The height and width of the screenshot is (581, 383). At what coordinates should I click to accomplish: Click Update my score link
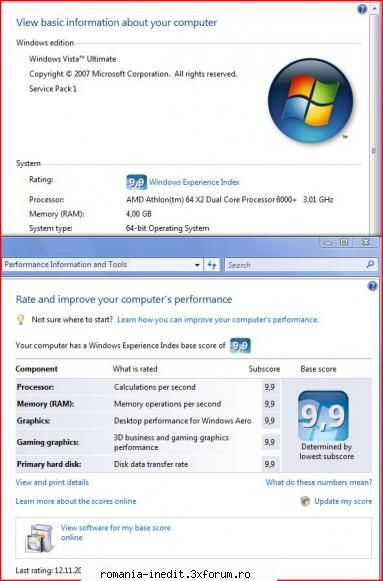coord(343,501)
